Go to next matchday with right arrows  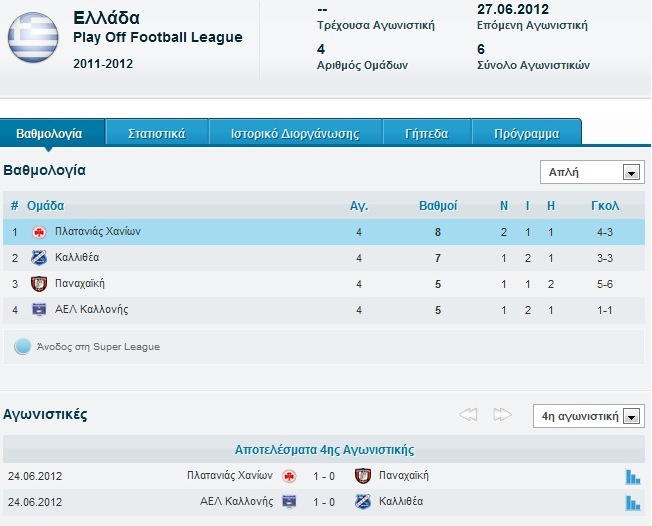pos(502,415)
